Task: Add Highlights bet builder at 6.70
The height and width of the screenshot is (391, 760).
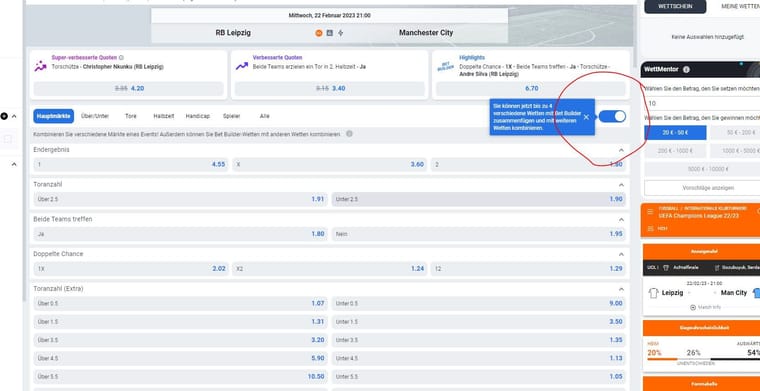Action: coord(531,89)
